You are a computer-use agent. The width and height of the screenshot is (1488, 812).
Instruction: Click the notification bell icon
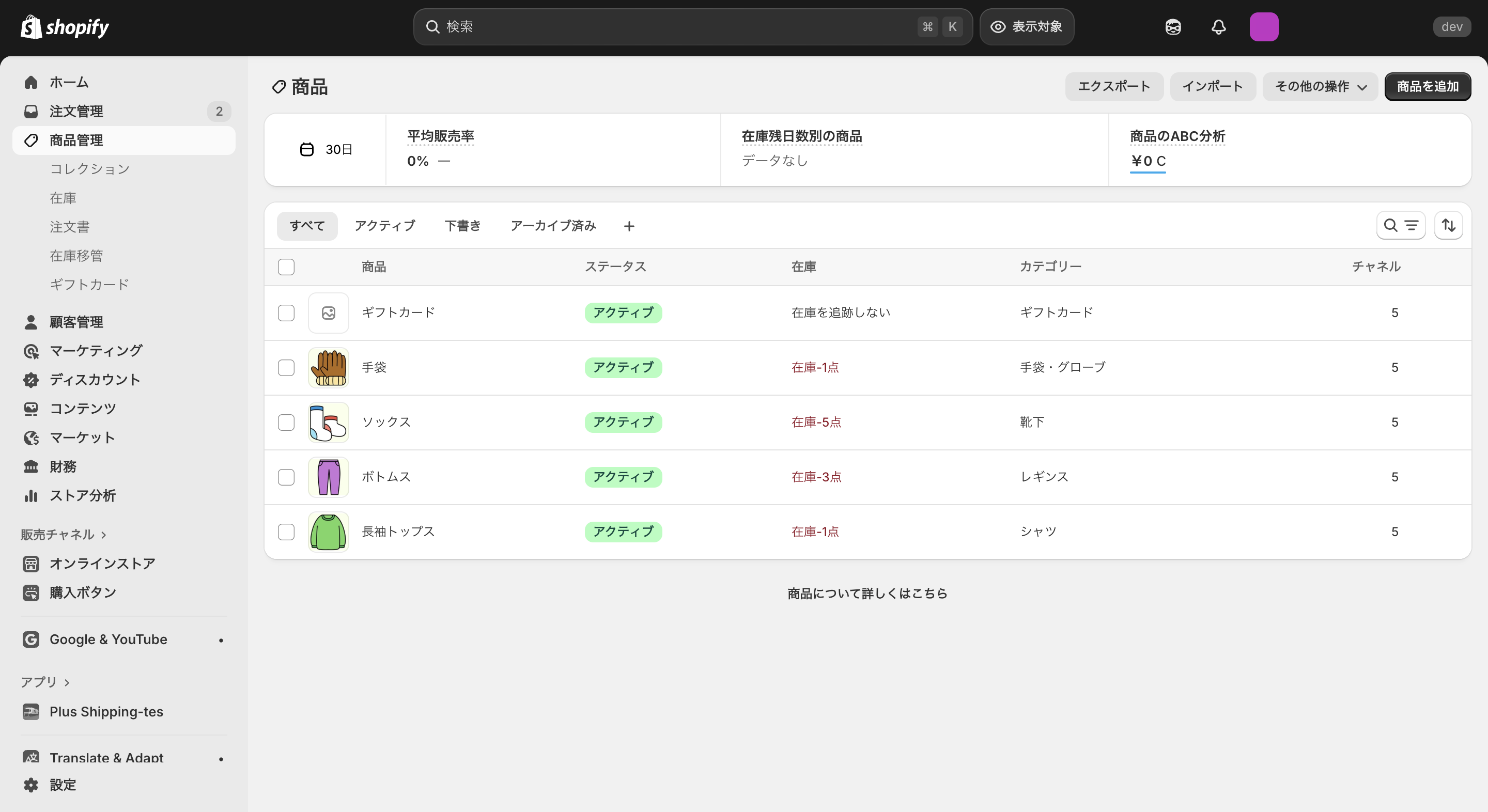(1218, 26)
